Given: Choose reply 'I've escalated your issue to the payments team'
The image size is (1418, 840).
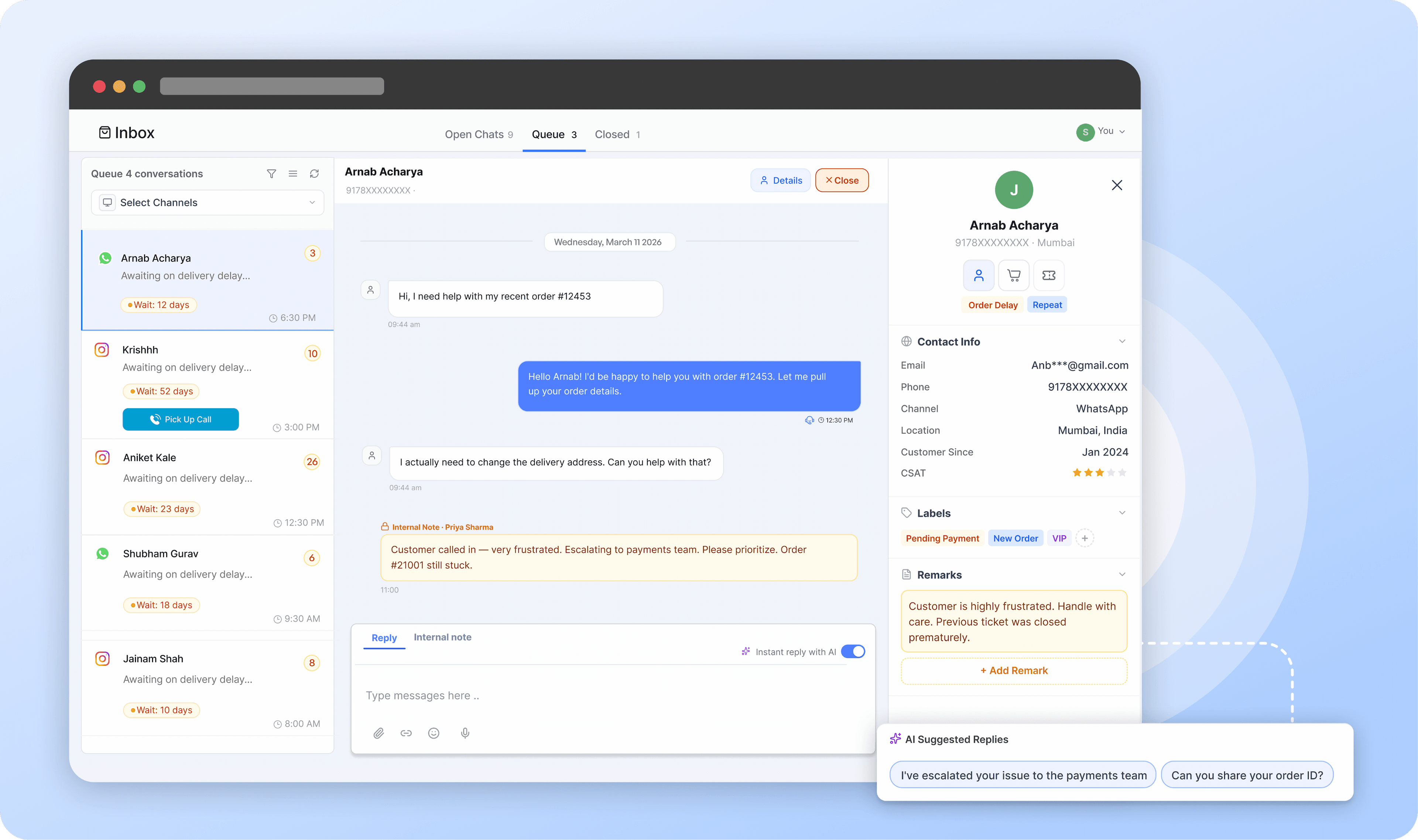Looking at the screenshot, I should point(1024,775).
